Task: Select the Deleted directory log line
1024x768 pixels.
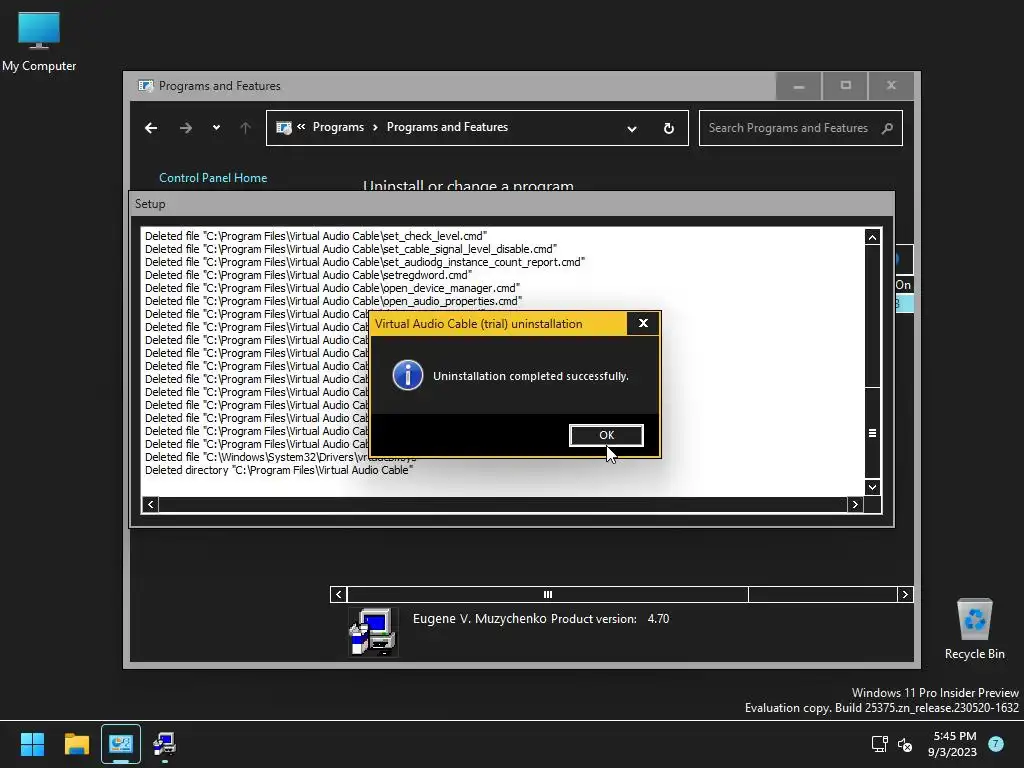Action: 279,470
